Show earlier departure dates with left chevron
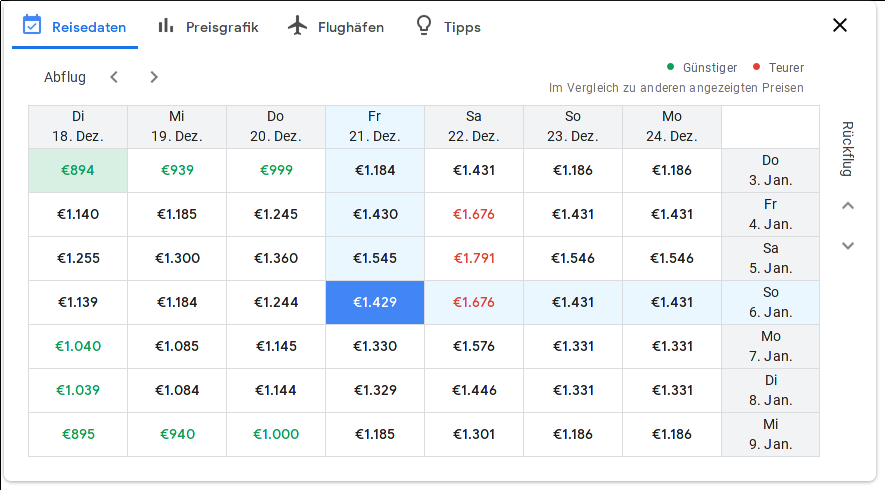The height and width of the screenshot is (490, 885). (114, 77)
